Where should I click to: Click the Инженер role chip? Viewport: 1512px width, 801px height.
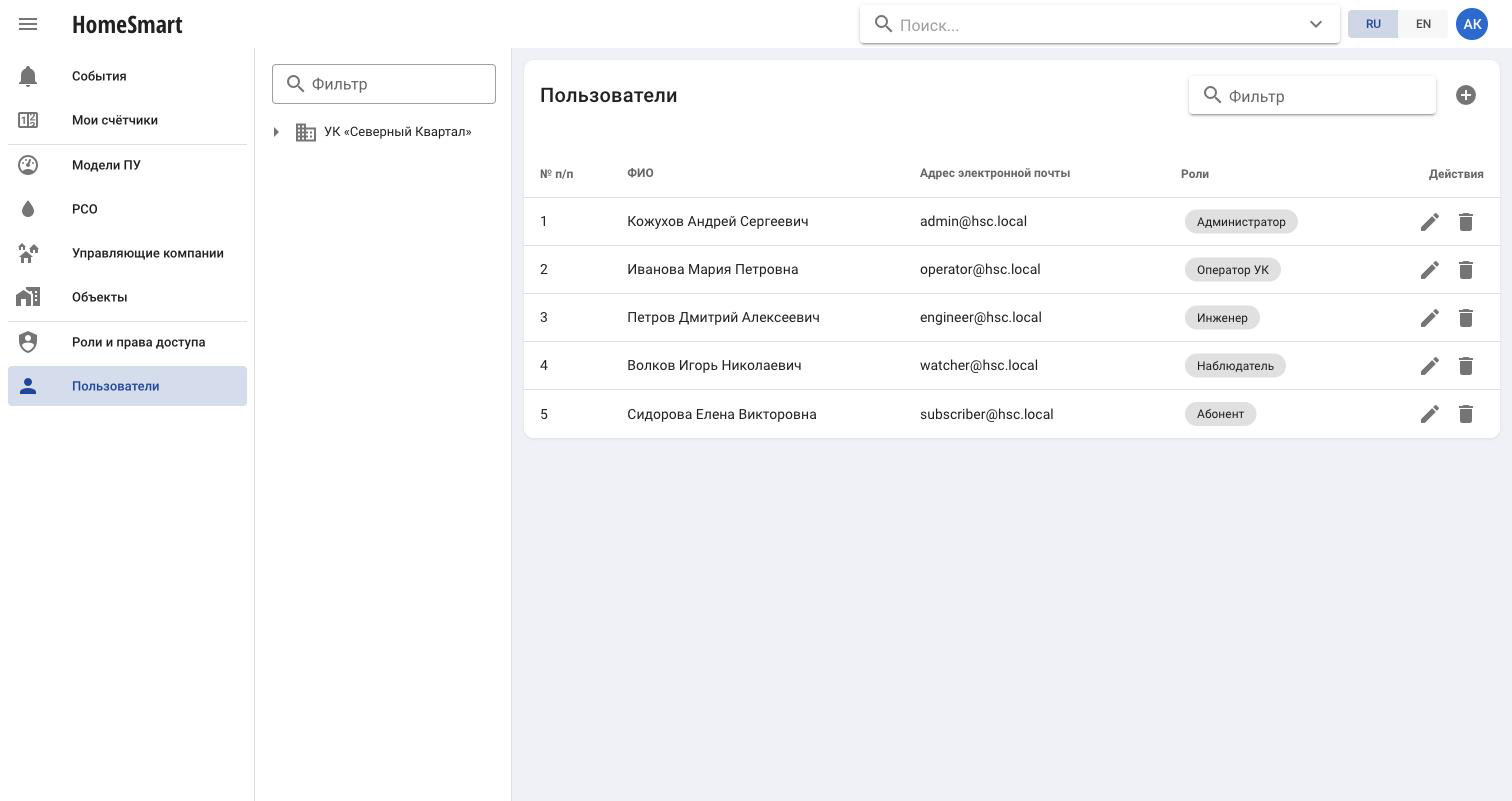1222,318
